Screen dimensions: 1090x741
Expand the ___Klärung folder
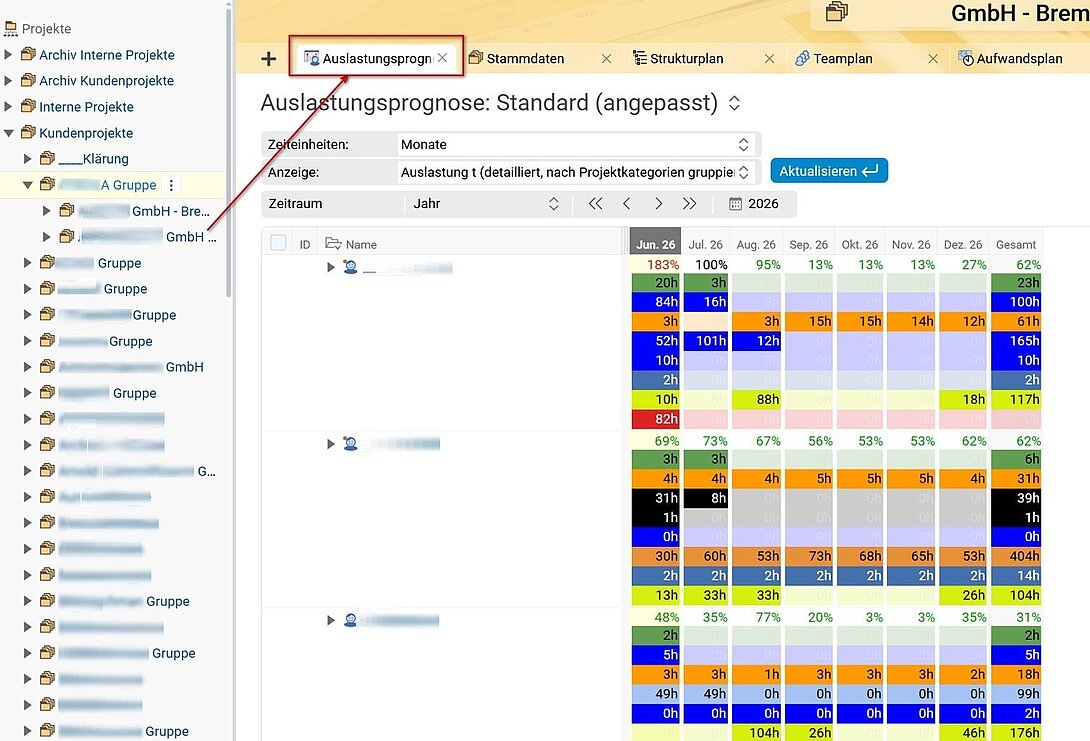tap(28, 158)
